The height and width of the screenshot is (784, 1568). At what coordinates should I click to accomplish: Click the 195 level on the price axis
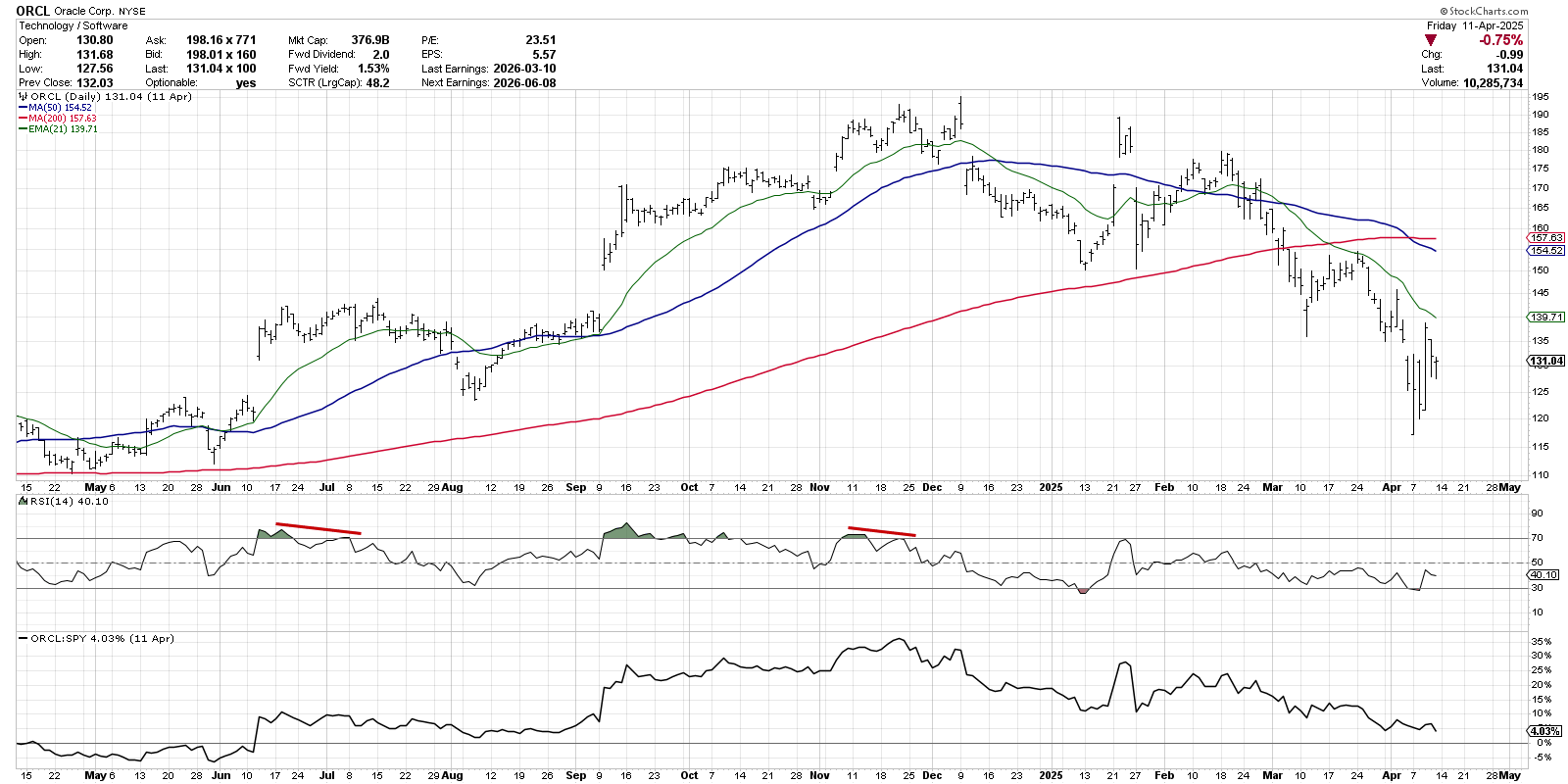click(1540, 97)
